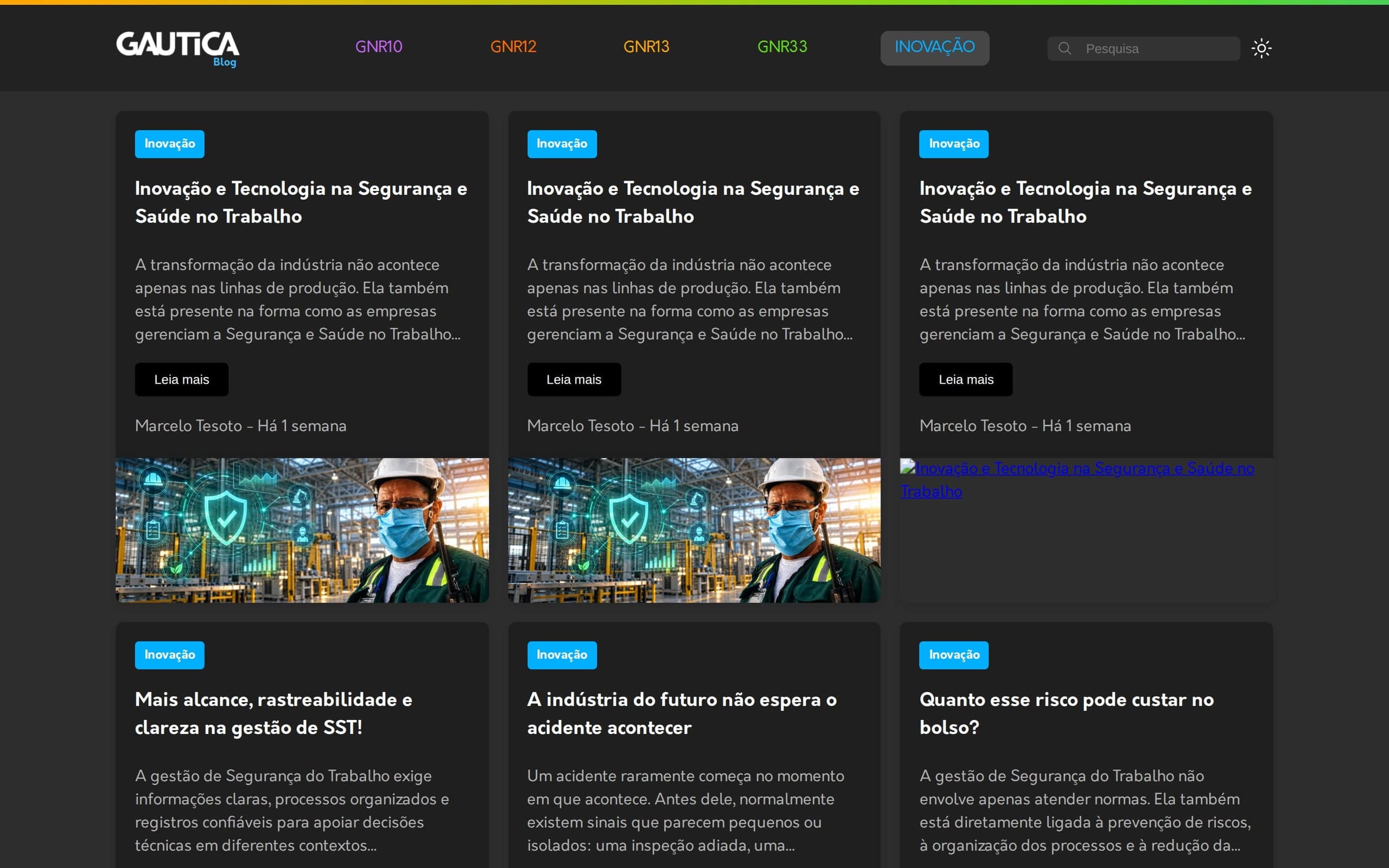Open Quanto esse risco pode custar article

coord(1066,713)
